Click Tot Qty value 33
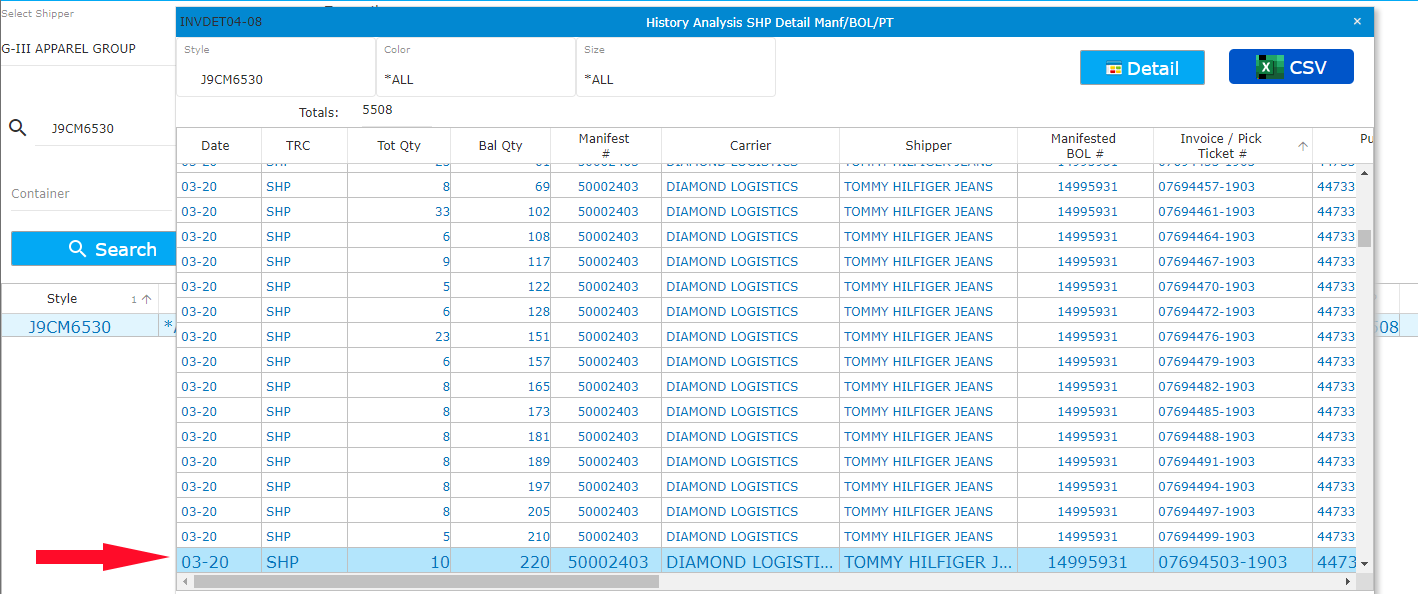This screenshot has height=594, width=1418. (x=442, y=211)
